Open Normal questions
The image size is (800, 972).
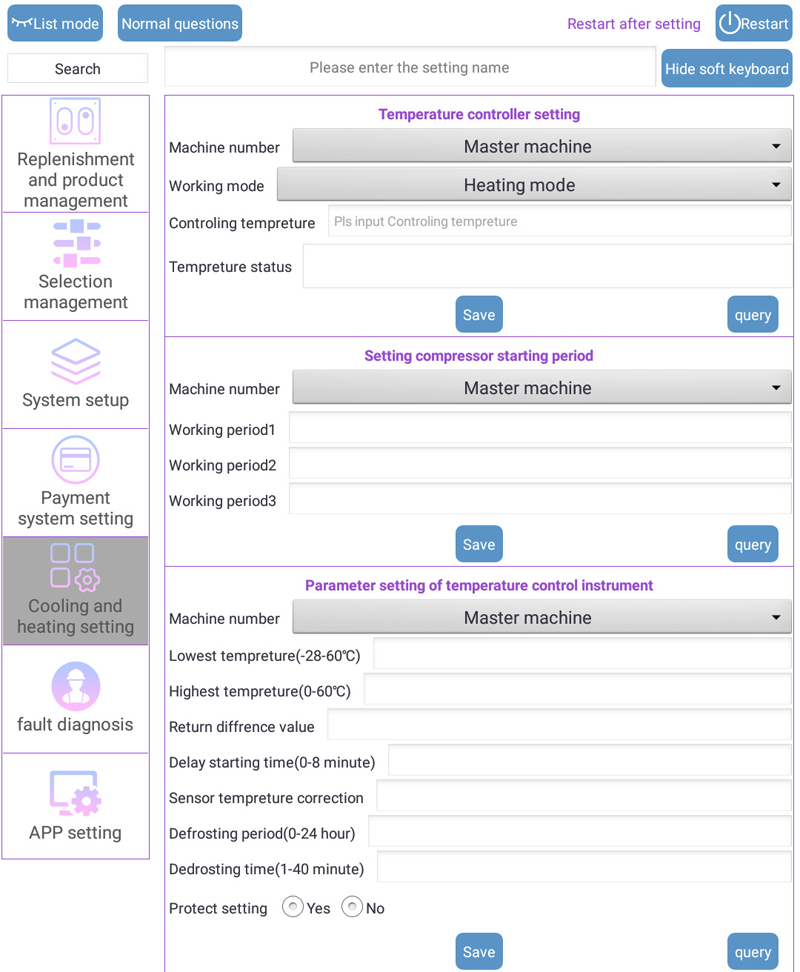click(x=180, y=23)
